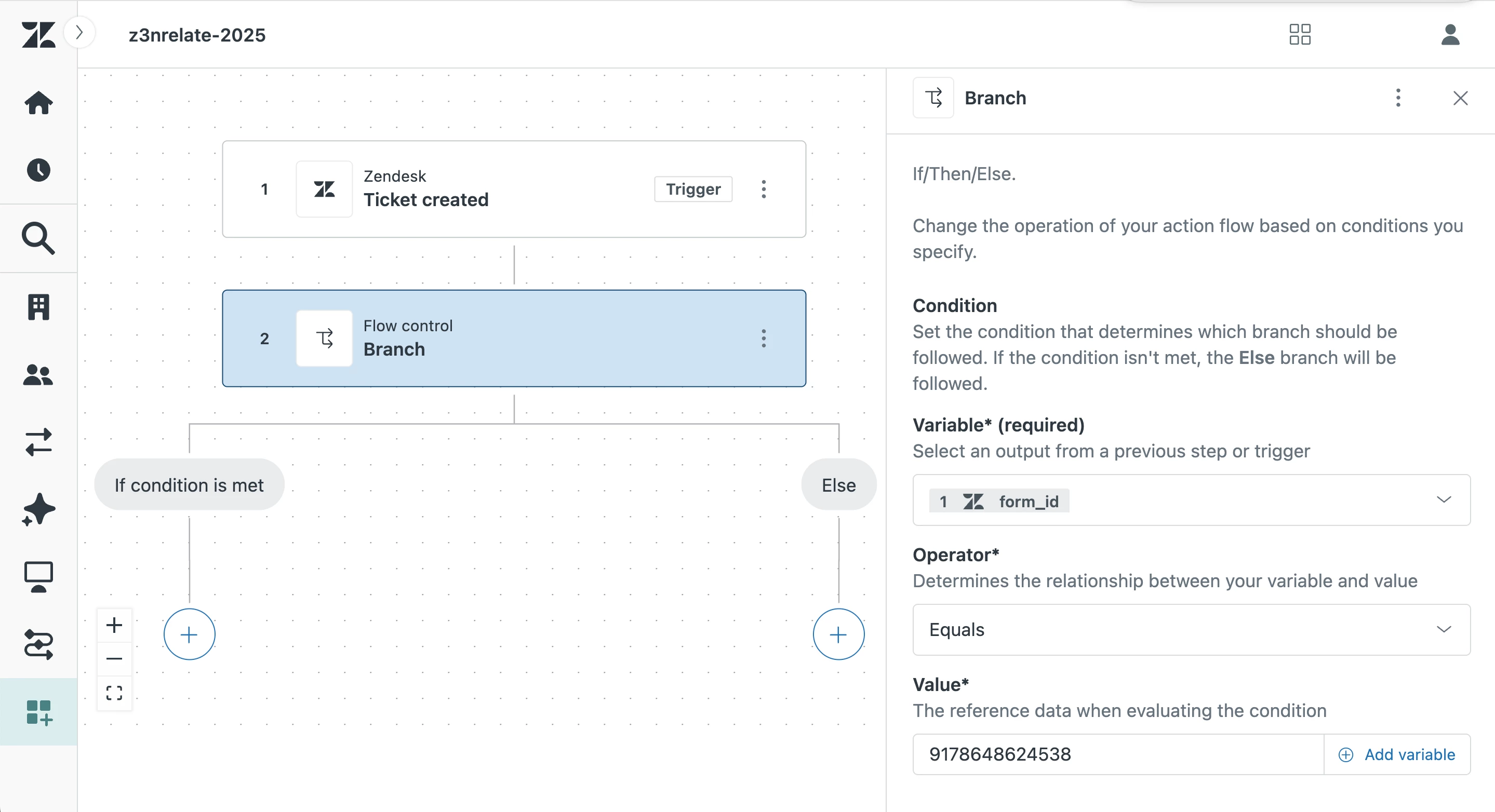Open the People icon in sidebar
The height and width of the screenshot is (812, 1495).
click(38, 375)
